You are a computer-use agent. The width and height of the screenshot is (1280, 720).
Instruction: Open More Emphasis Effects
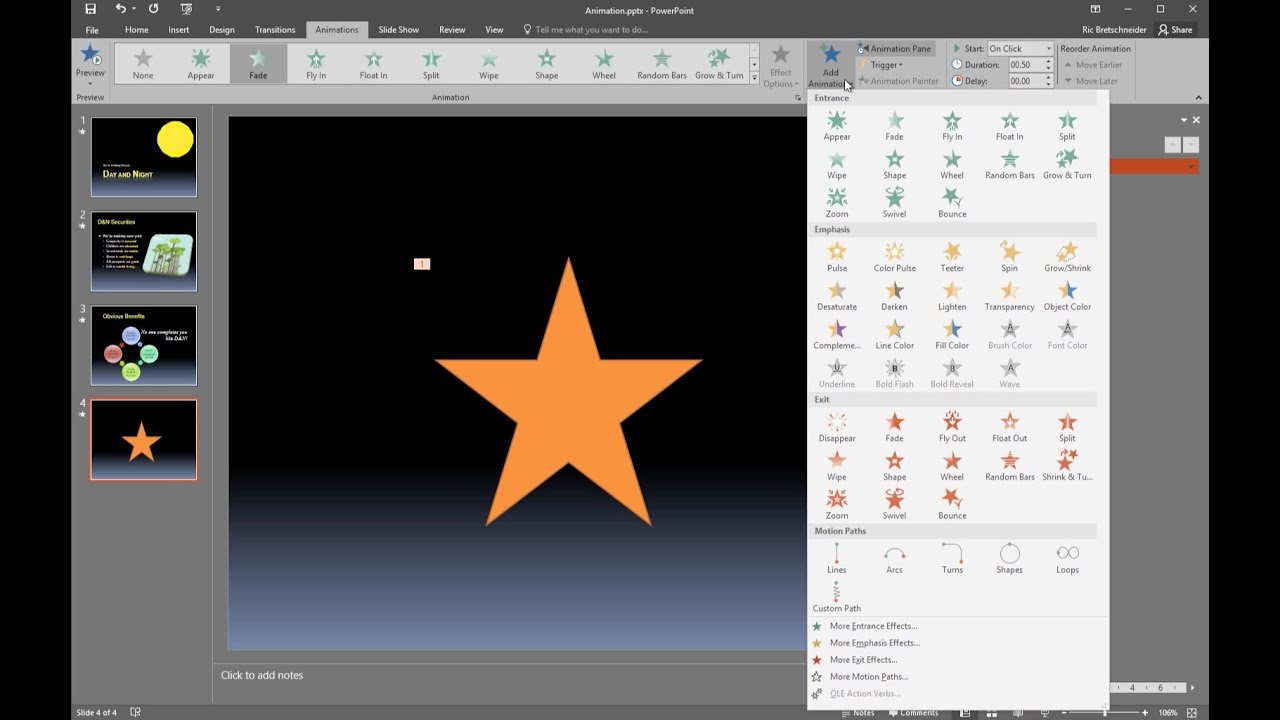pos(874,643)
